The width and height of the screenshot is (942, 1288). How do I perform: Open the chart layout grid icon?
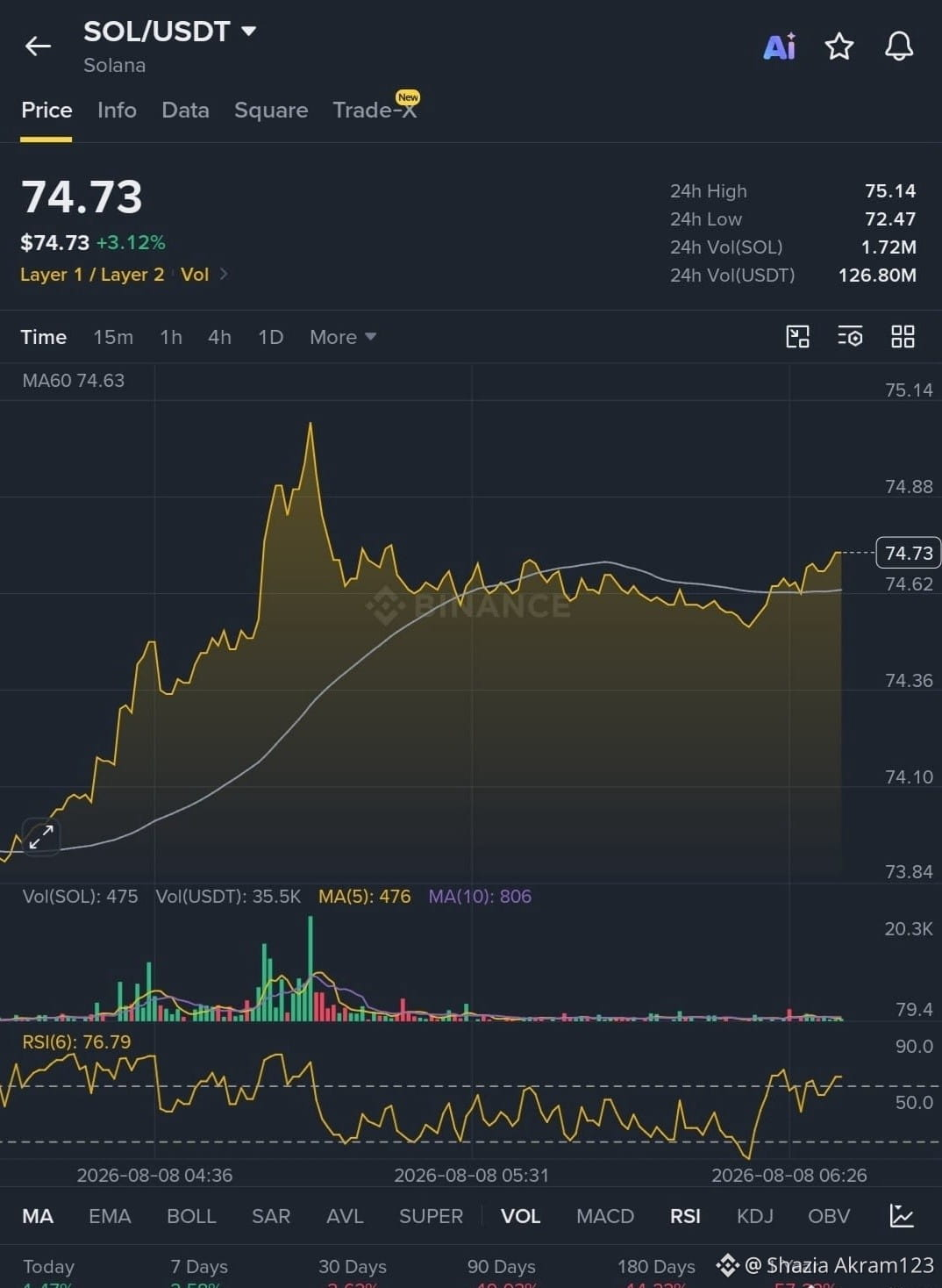(903, 337)
